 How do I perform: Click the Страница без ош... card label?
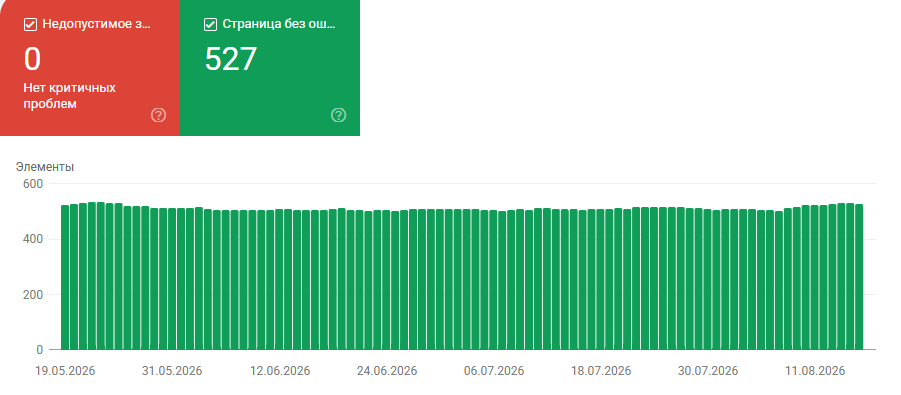(x=279, y=25)
